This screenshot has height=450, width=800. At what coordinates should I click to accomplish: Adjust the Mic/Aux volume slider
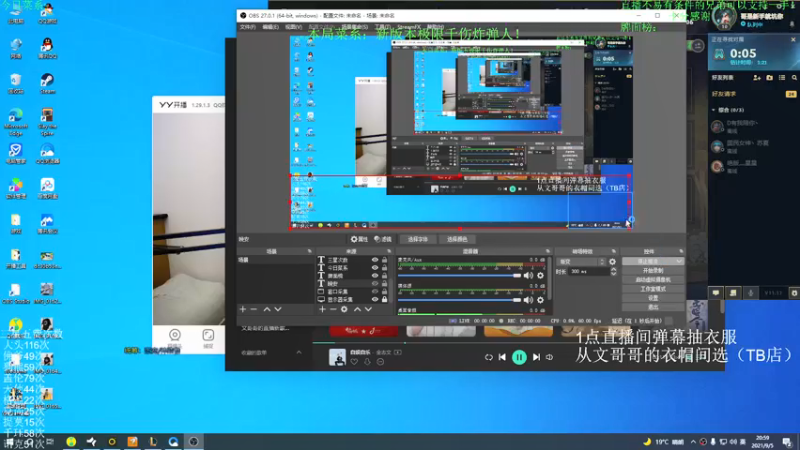coord(459,276)
